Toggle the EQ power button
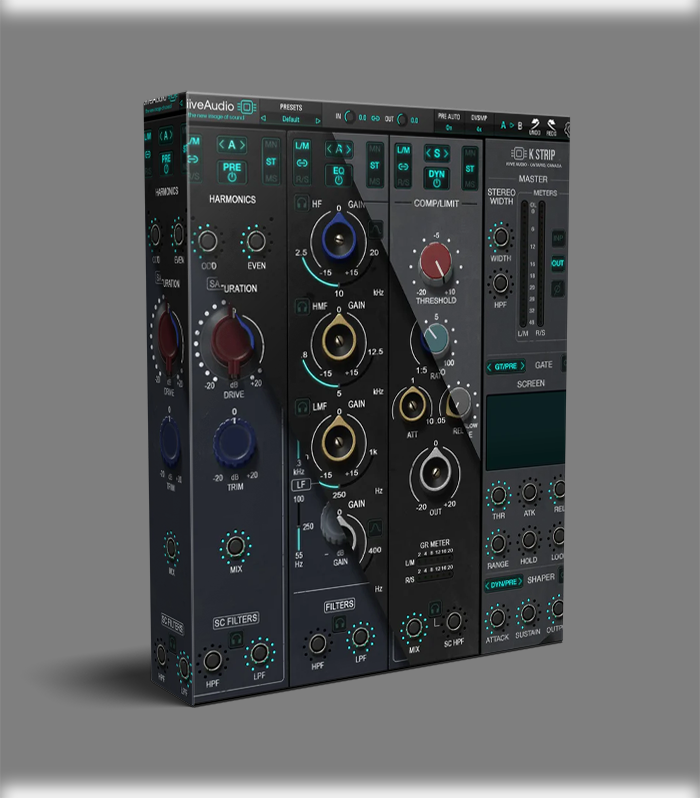The width and height of the screenshot is (700, 798). pyautogui.click(x=339, y=175)
